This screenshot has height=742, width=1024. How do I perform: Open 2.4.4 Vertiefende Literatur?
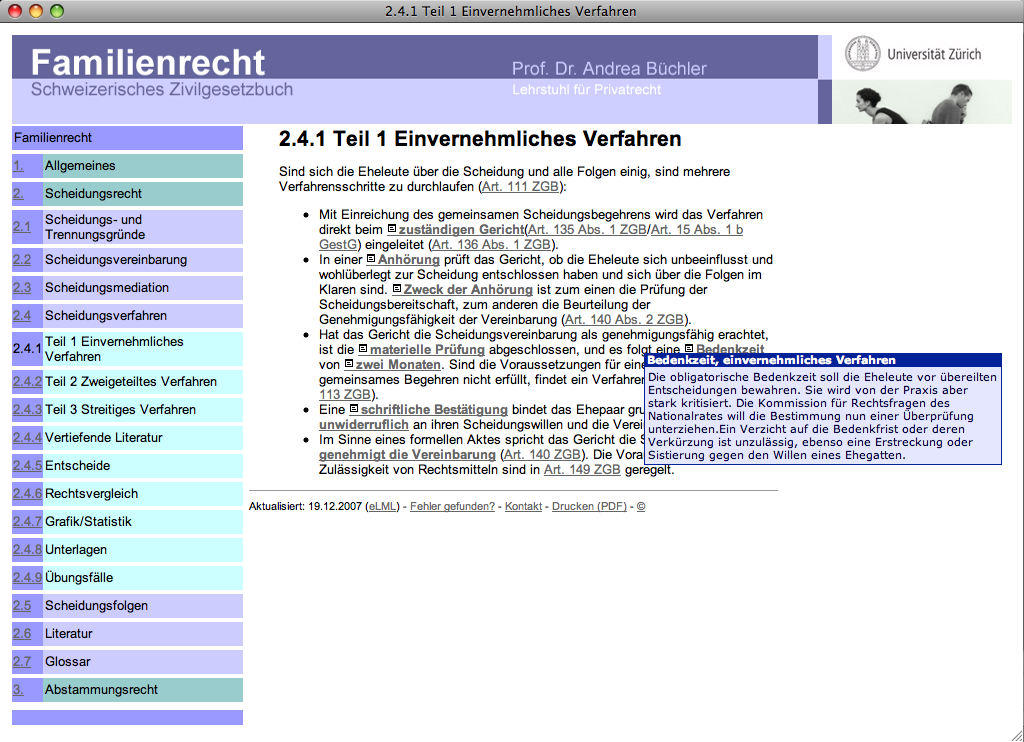coord(127,438)
